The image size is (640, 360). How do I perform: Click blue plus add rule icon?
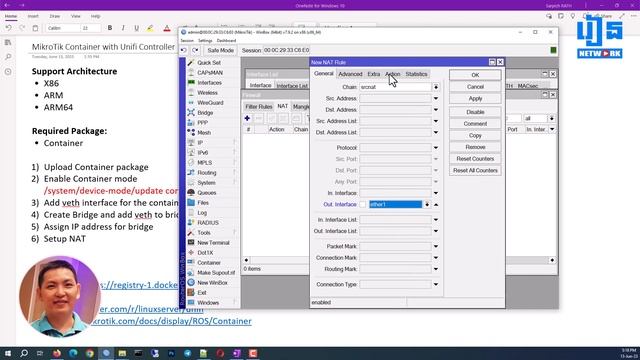click(247, 118)
